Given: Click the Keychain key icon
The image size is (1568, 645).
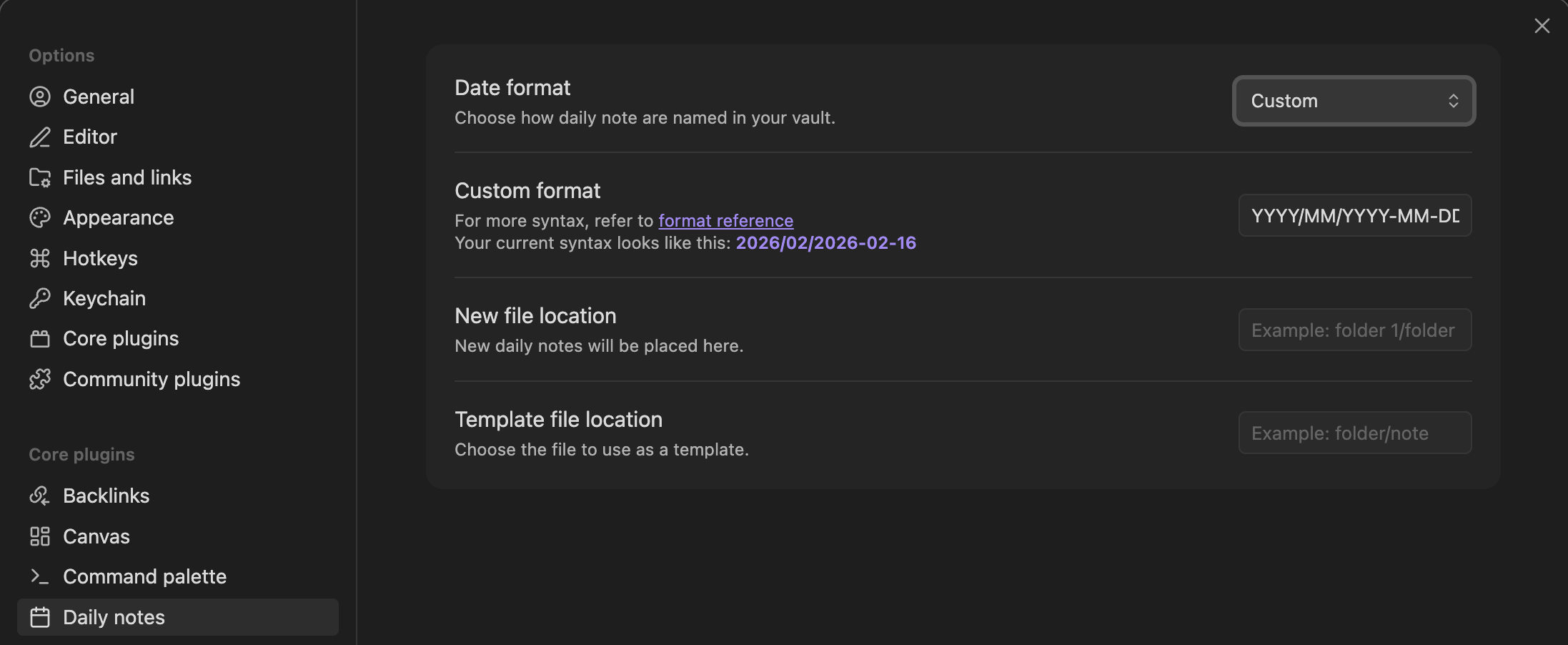Looking at the screenshot, I should [x=40, y=298].
